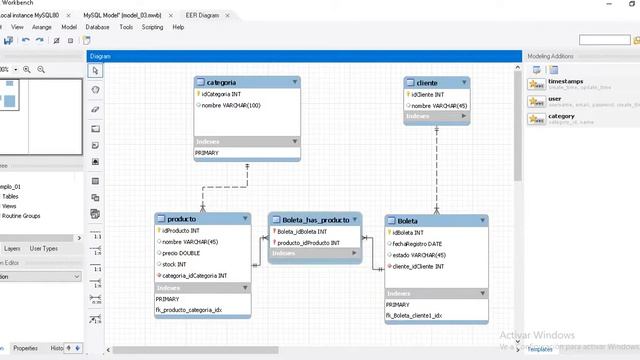Collapse producto Indexes section
Screen dimensions: 640x360
(245, 288)
